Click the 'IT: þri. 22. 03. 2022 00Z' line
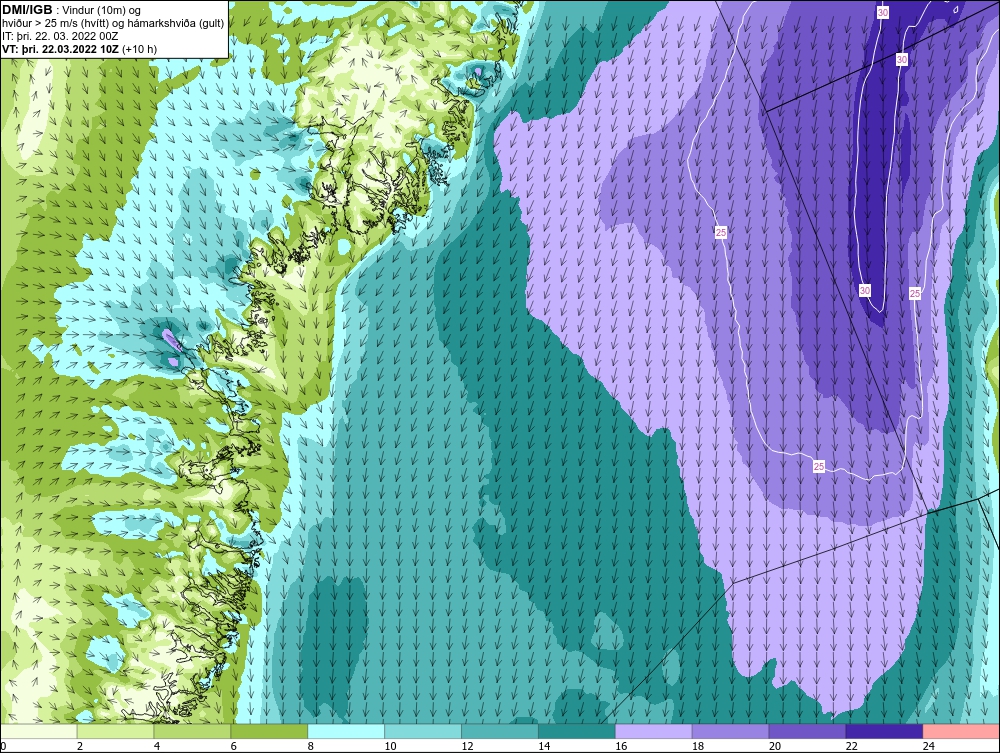Screen dimensions: 1000x753 tap(60, 36)
